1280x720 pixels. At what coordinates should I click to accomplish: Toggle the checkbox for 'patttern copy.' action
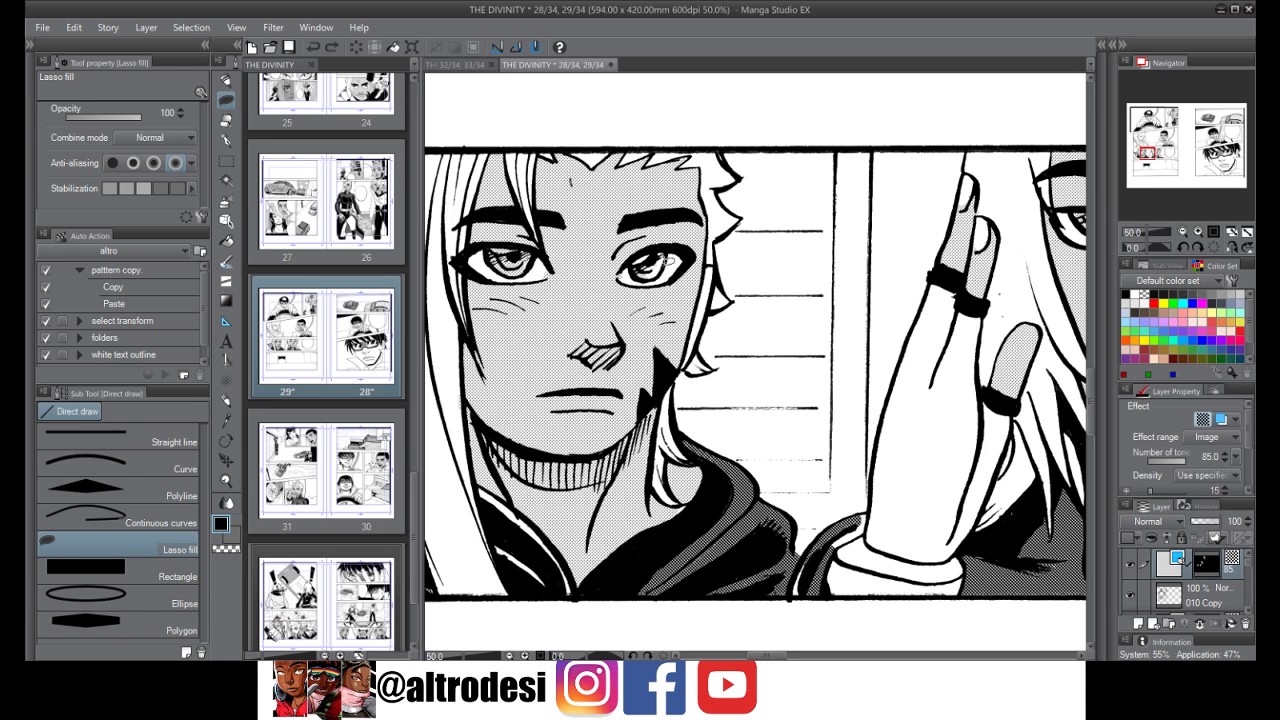pyautogui.click(x=45, y=270)
